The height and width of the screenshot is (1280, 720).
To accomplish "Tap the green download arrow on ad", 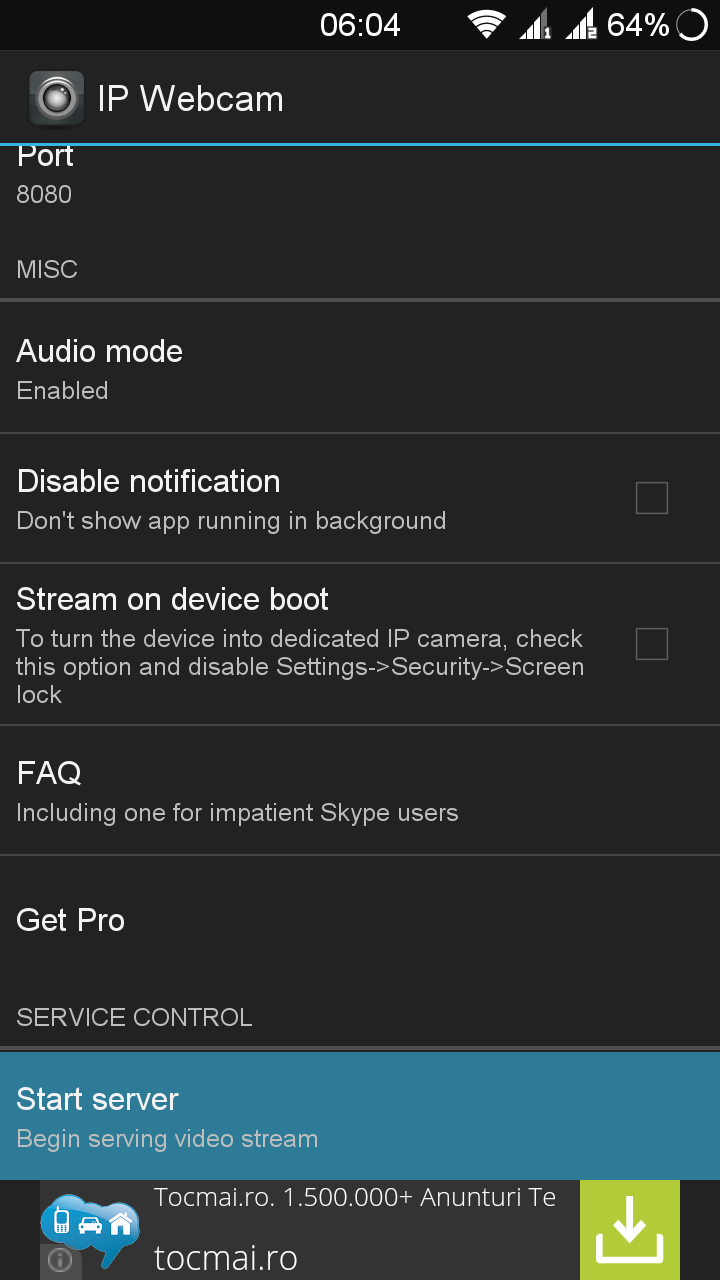I will [630, 1230].
